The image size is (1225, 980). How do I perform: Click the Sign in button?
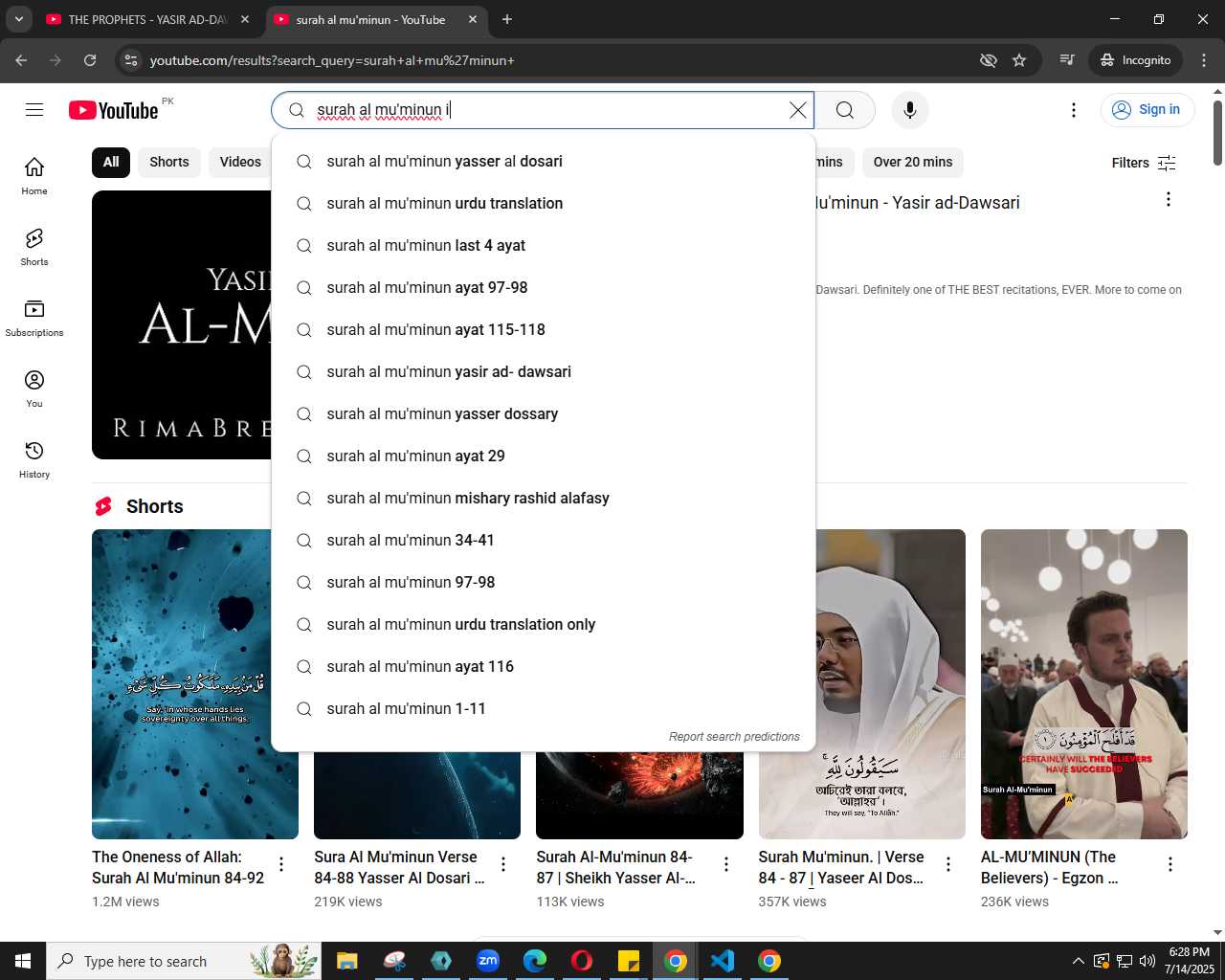coord(1147,110)
